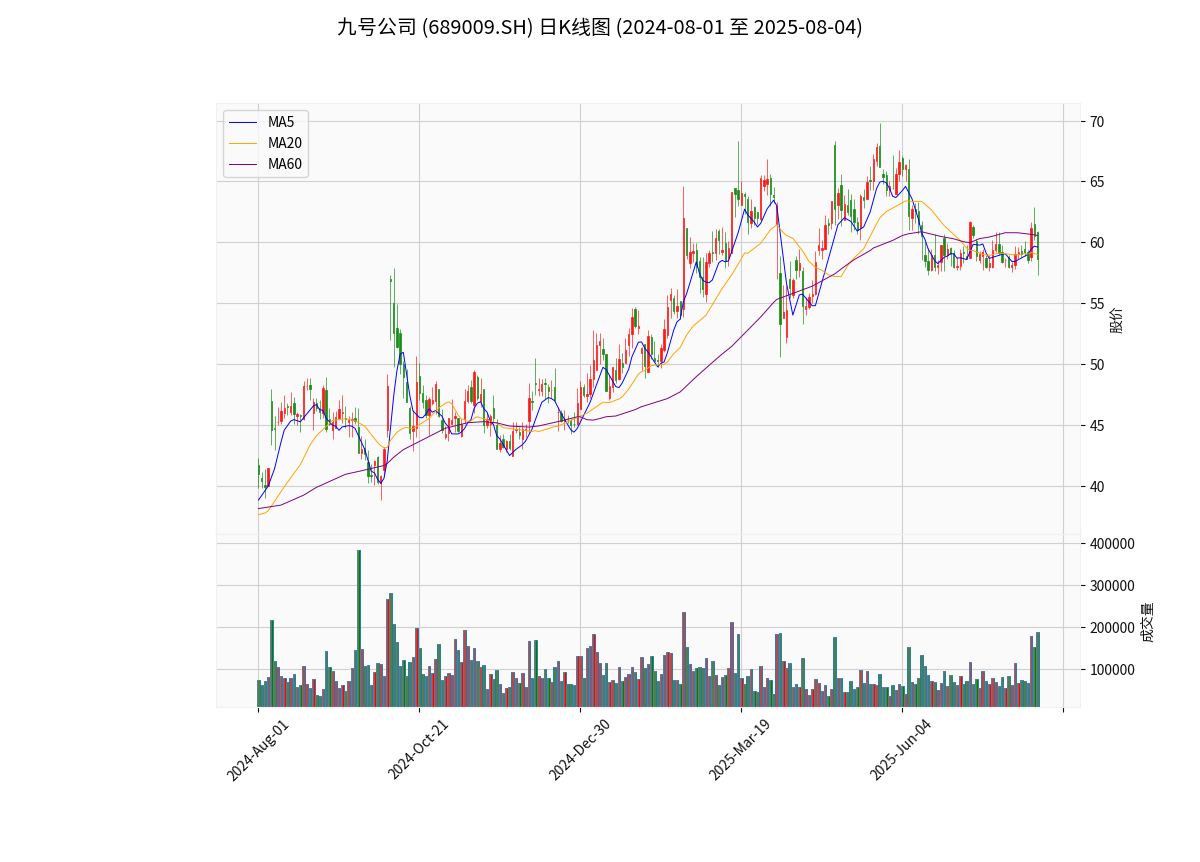Image resolution: width=1200 pixels, height=862 pixels.
Task: Click the blue MA5 legend line sample
Action: click(244, 123)
